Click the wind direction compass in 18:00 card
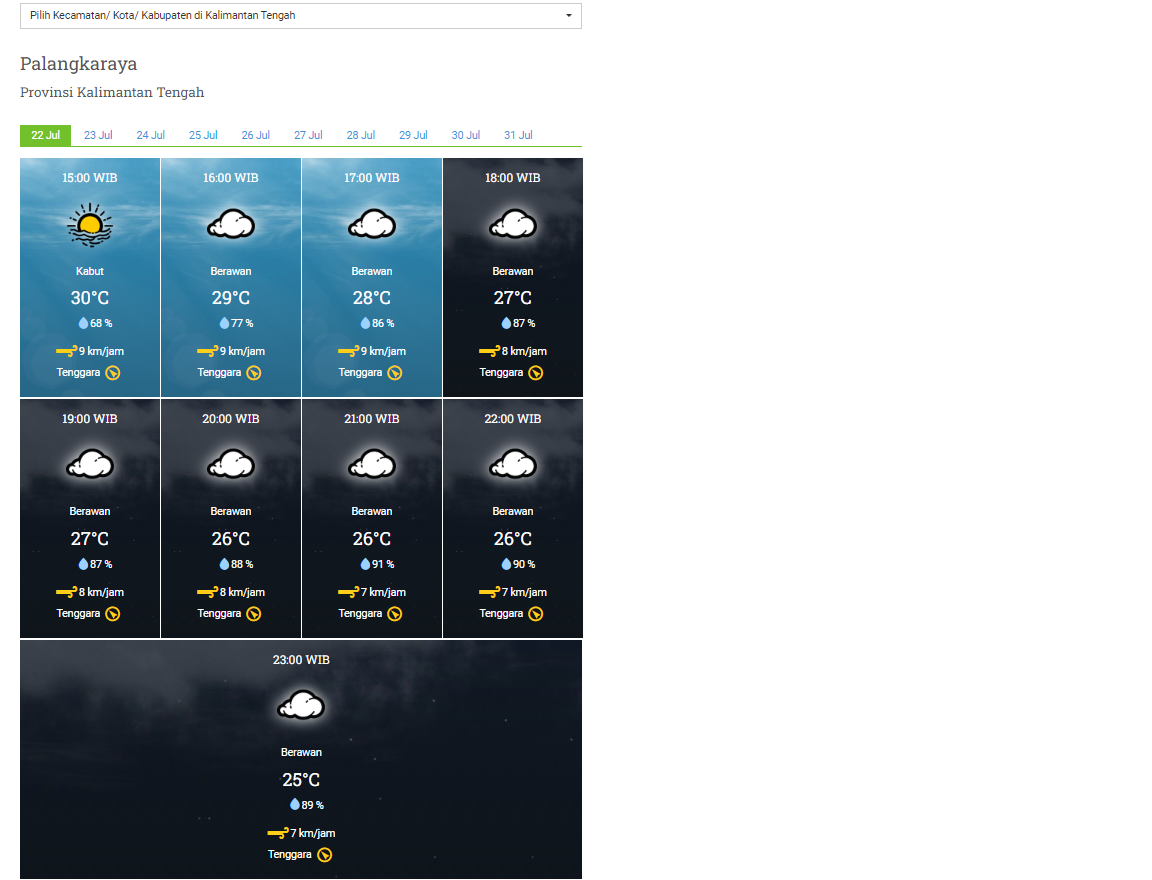This screenshot has height=880, width=1152. coord(536,373)
